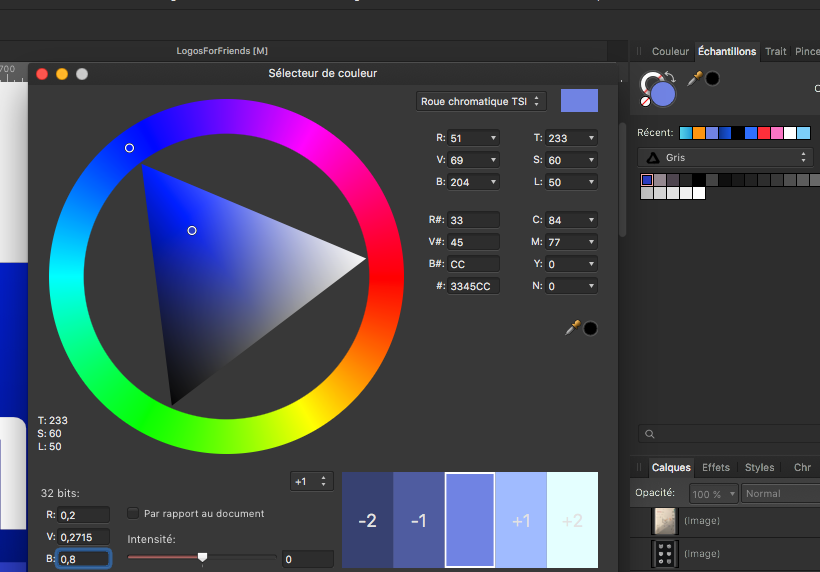The image size is (820, 572).
Task: Click the Intensité value field showing 0
Action: pyautogui.click(x=308, y=559)
